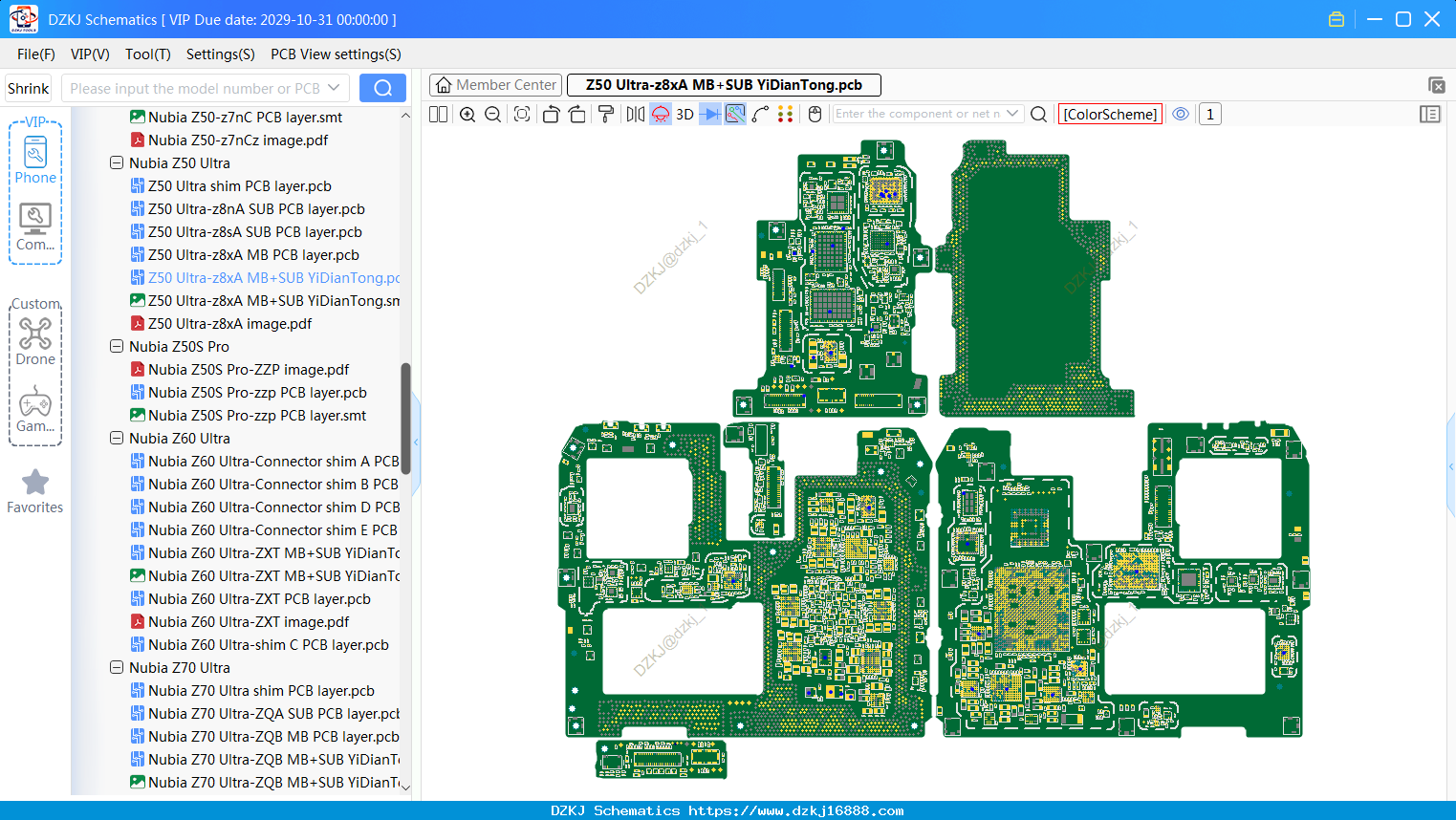Select the Z50 Ultra-z8xA MB+SUB YiDianTong.pcb tab
Screen dimensions: 1456x820
tap(724, 85)
